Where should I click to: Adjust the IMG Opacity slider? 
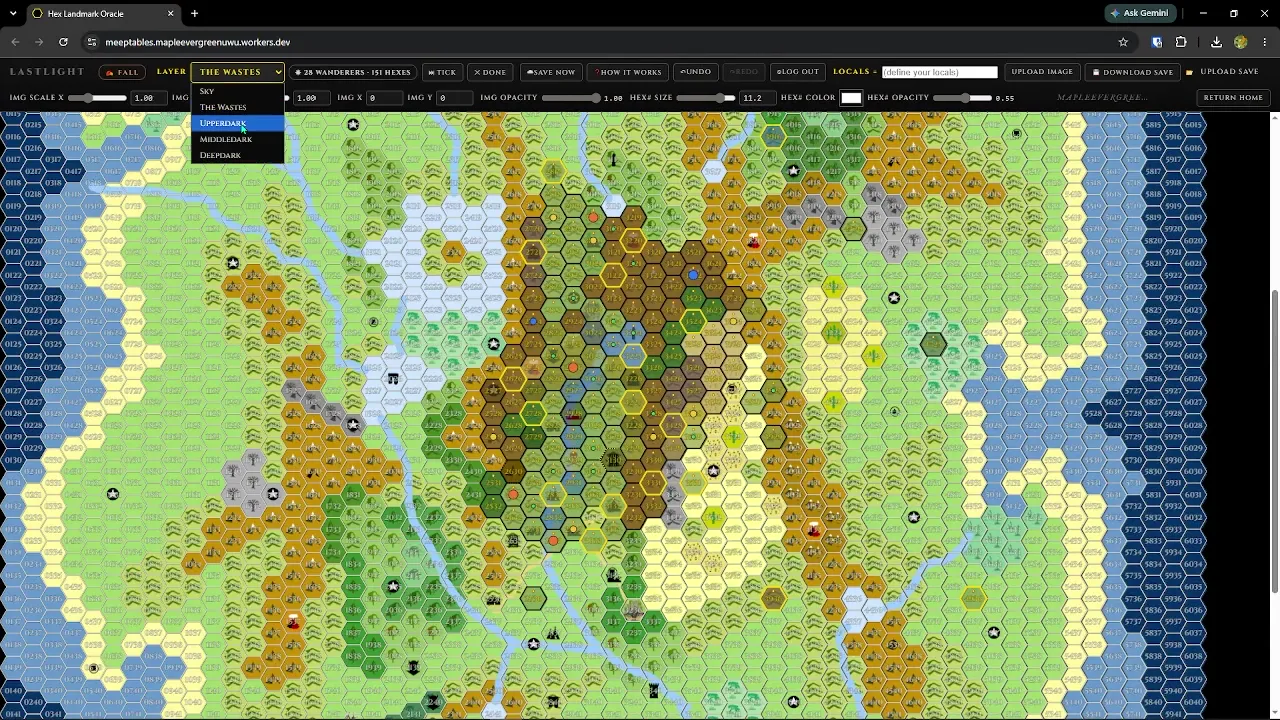click(571, 98)
